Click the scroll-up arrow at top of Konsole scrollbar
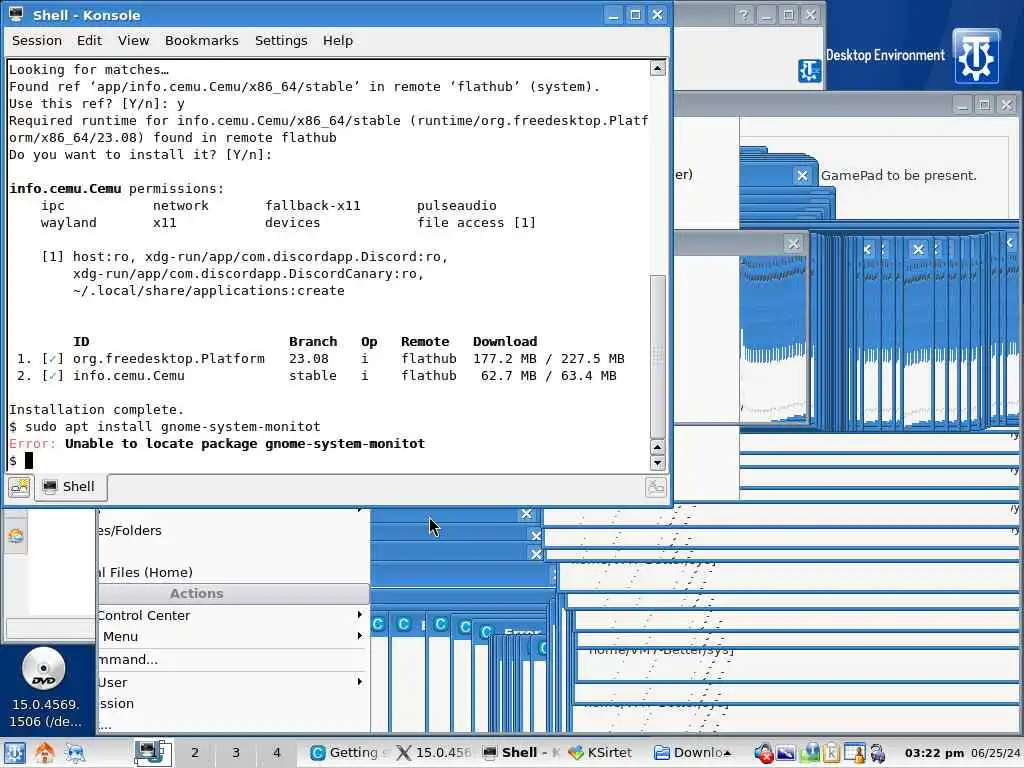The height and width of the screenshot is (768, 1024). (x=658, y=68)
